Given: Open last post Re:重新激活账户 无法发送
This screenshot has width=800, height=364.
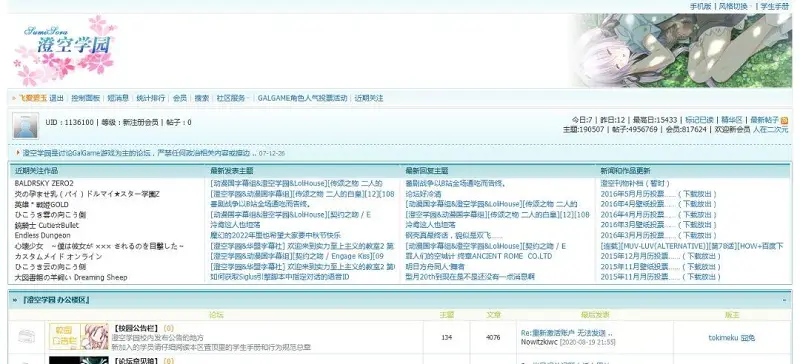Looking at the screenshot, I should pos(567,333).
